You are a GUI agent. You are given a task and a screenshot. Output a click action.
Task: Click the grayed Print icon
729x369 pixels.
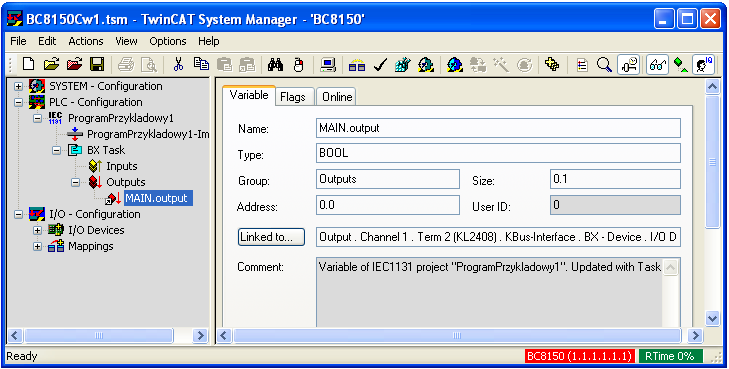(126, 64)
